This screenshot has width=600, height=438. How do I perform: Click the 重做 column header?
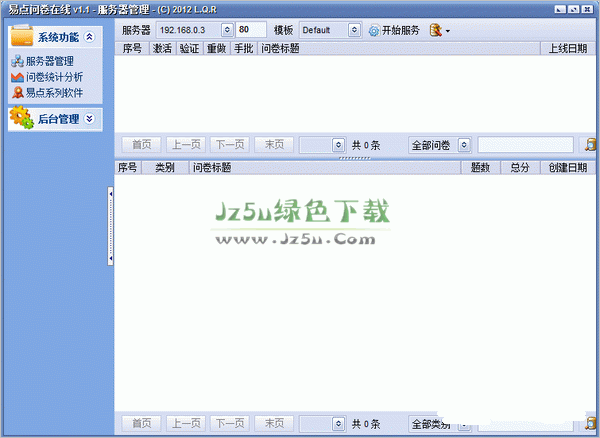(x=217, y=49)
